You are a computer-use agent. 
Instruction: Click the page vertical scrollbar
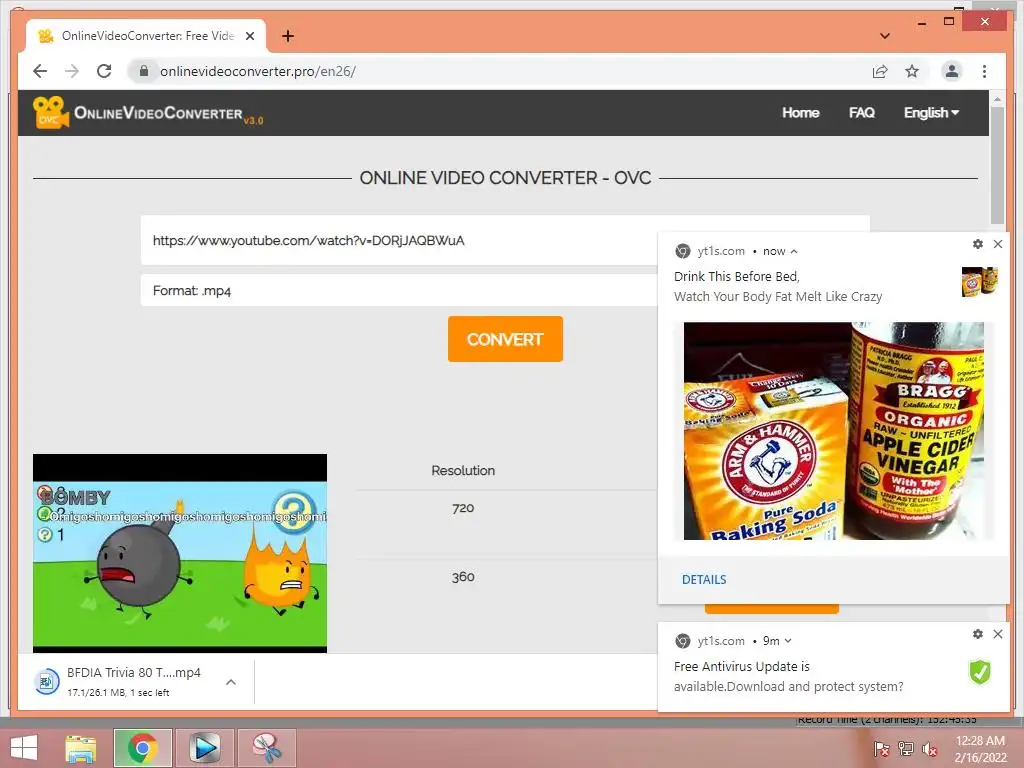point(997,166)
